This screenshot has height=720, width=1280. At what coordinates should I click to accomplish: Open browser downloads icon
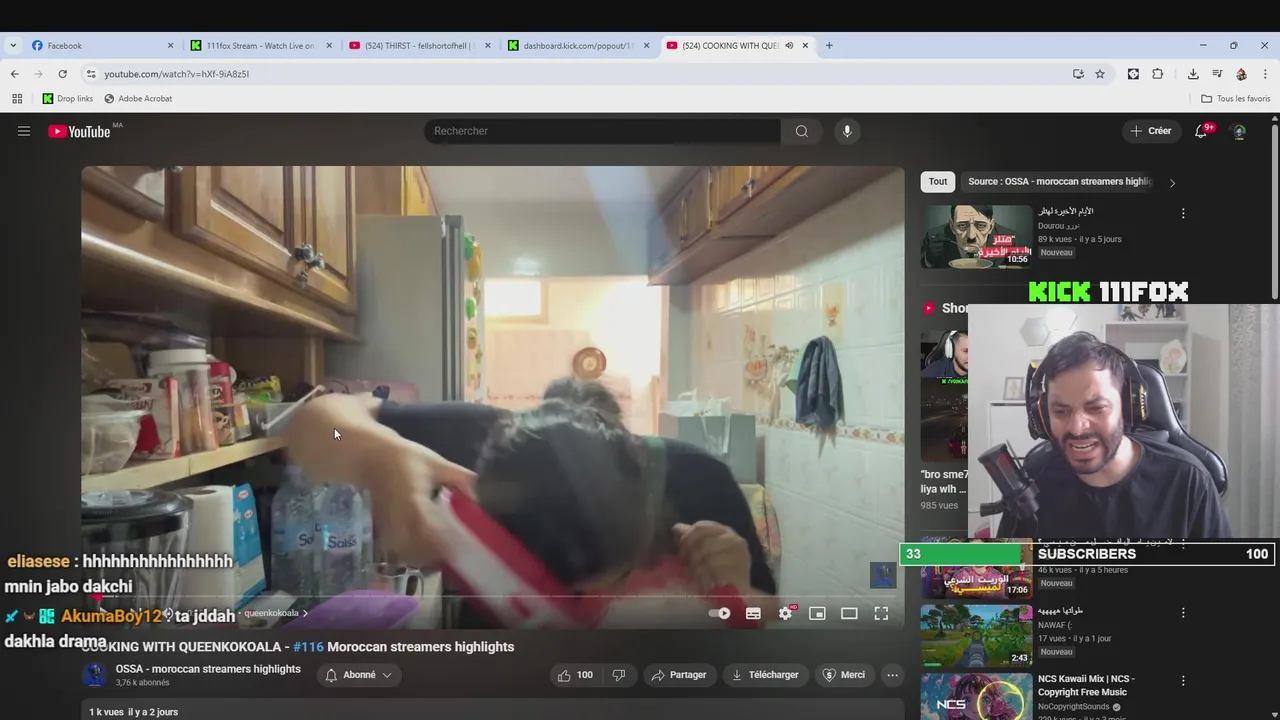[1193, 74]
